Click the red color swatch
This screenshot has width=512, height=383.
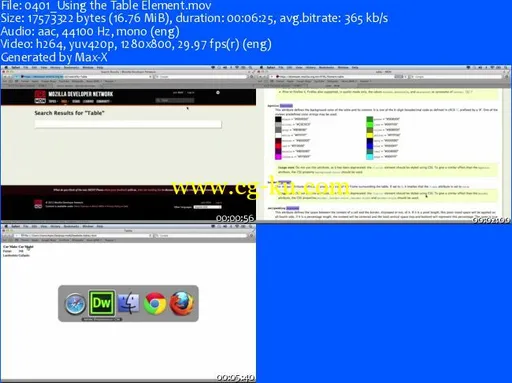pyautogui.click(x=278, y=146)
